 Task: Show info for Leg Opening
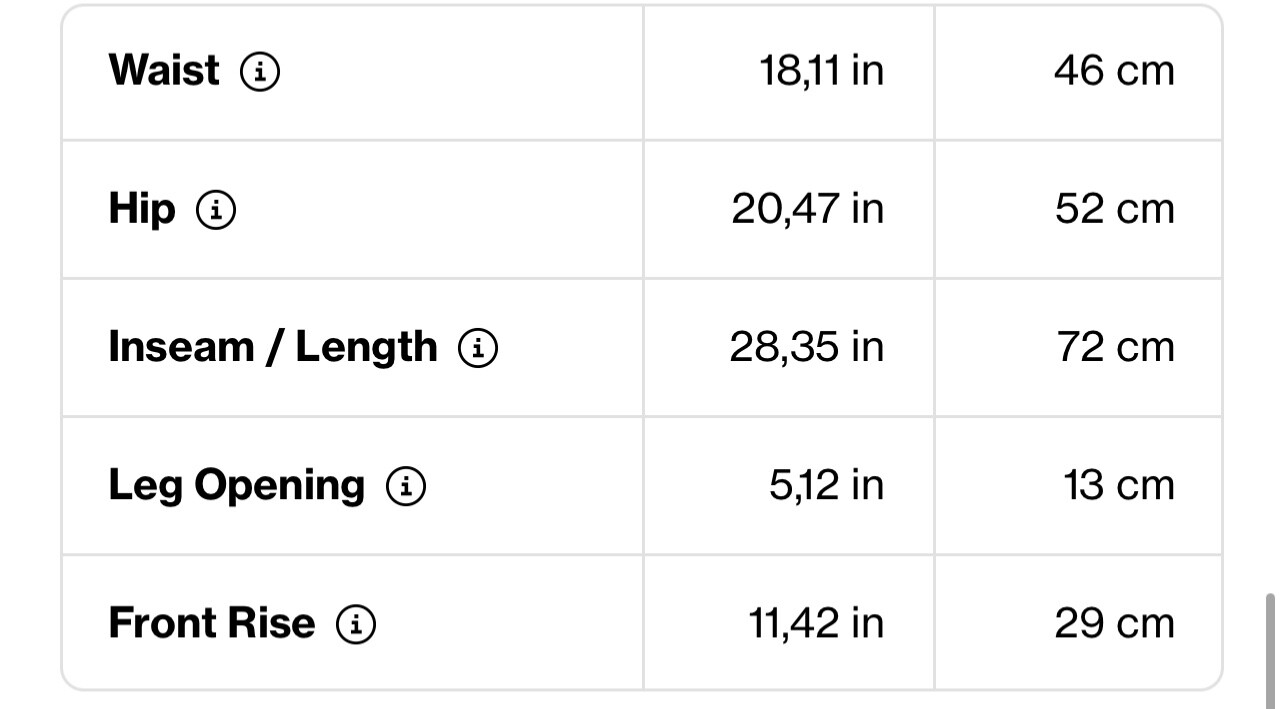[406, 486]
